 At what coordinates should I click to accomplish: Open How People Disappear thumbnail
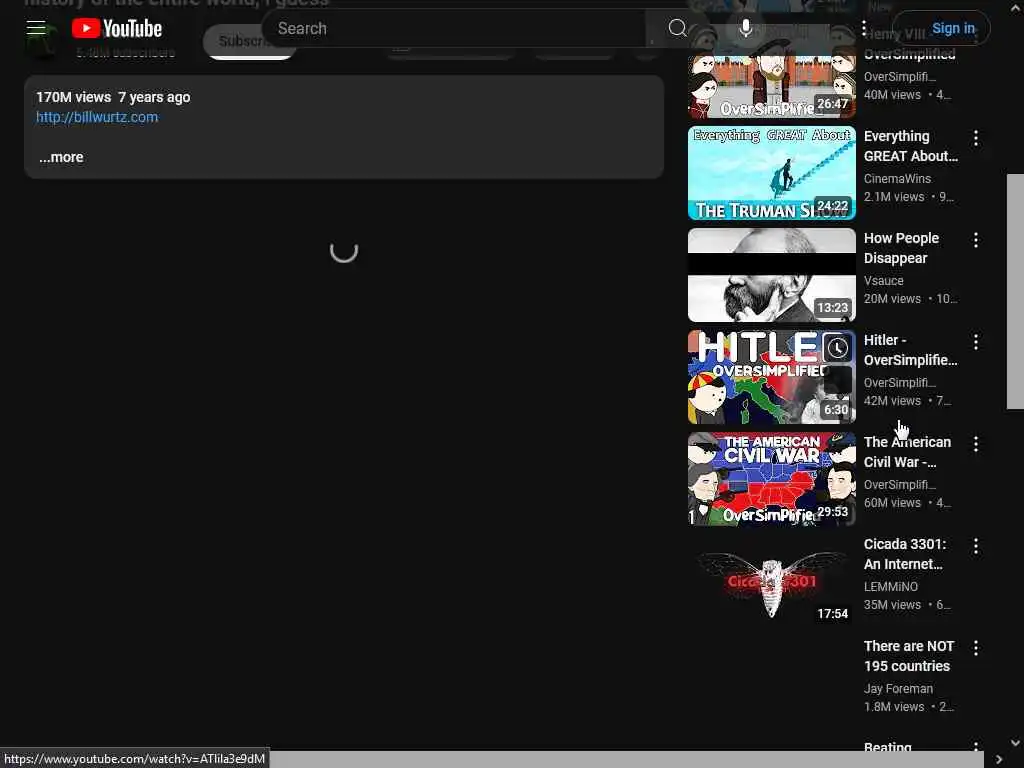click(x=771, y=275)
